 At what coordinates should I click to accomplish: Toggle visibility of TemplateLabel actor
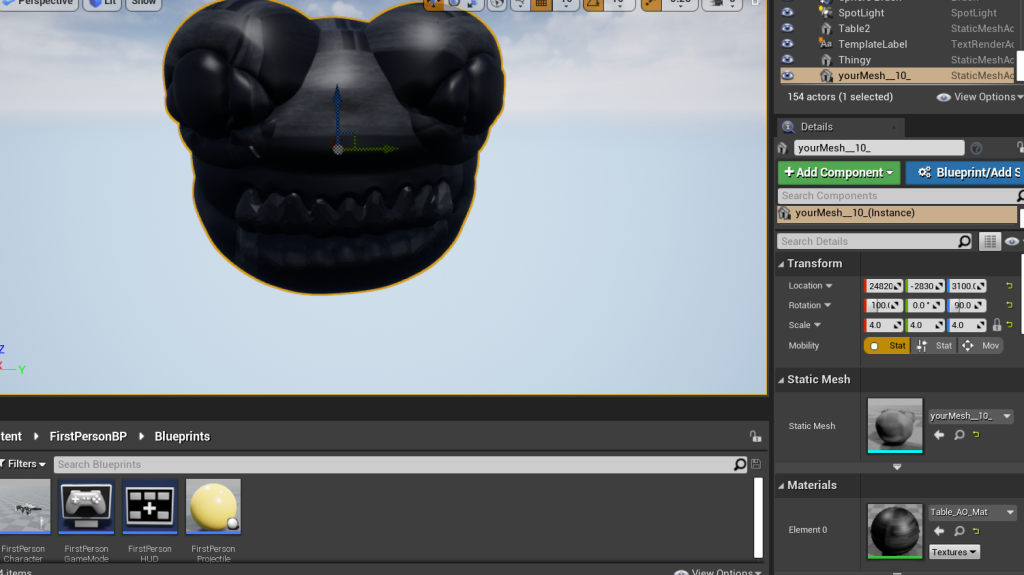[x=787, y=44]
